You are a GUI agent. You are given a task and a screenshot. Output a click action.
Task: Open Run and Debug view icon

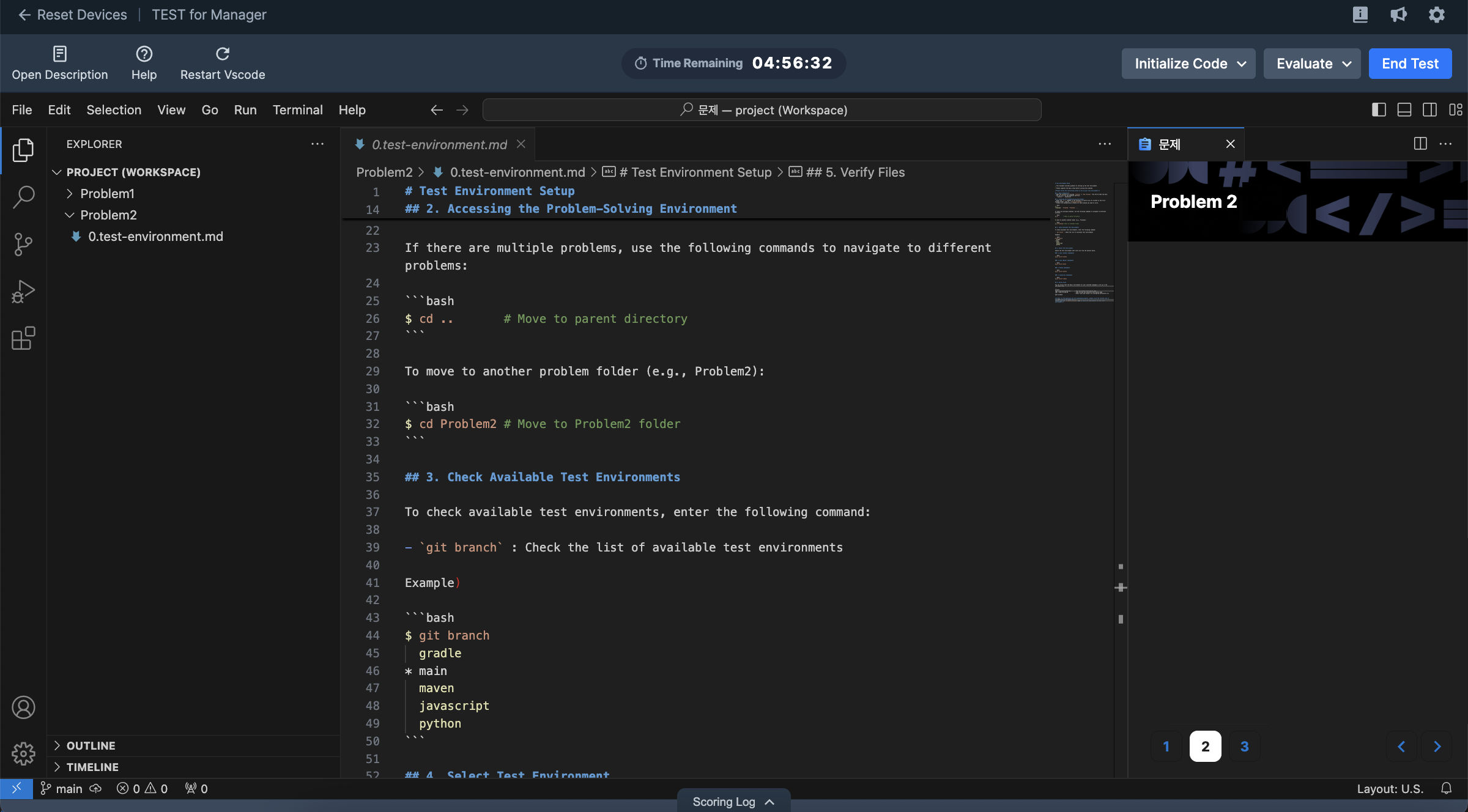(x=23, y=291)
